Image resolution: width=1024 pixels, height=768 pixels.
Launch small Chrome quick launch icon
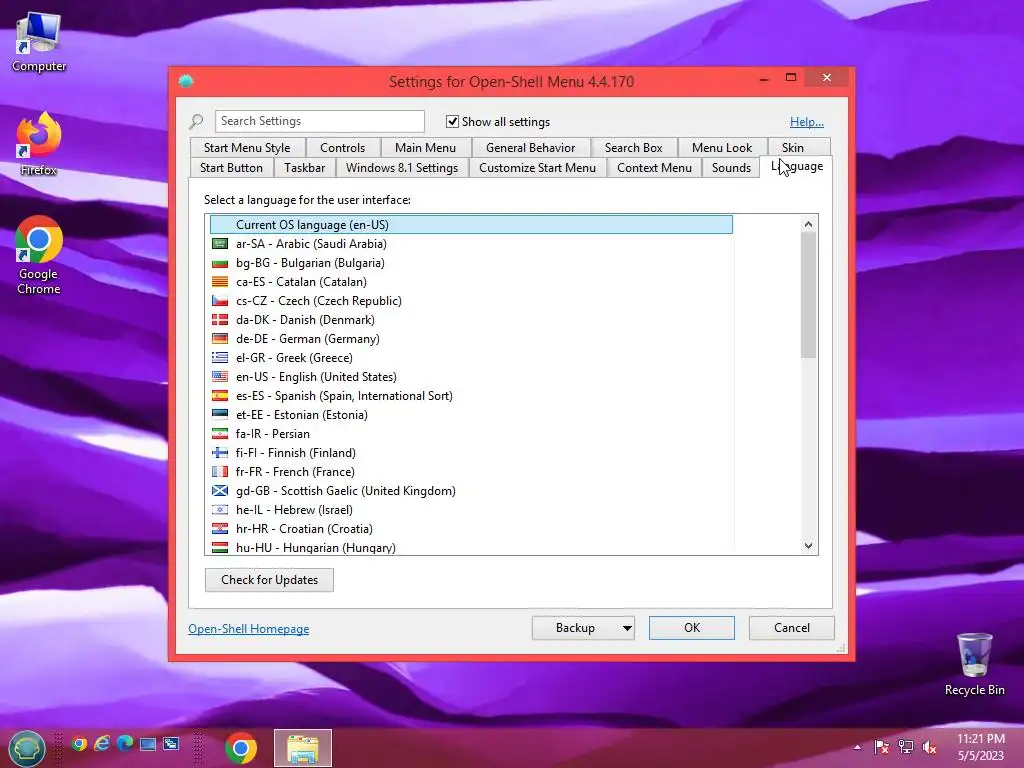click(x=80, y=744)
